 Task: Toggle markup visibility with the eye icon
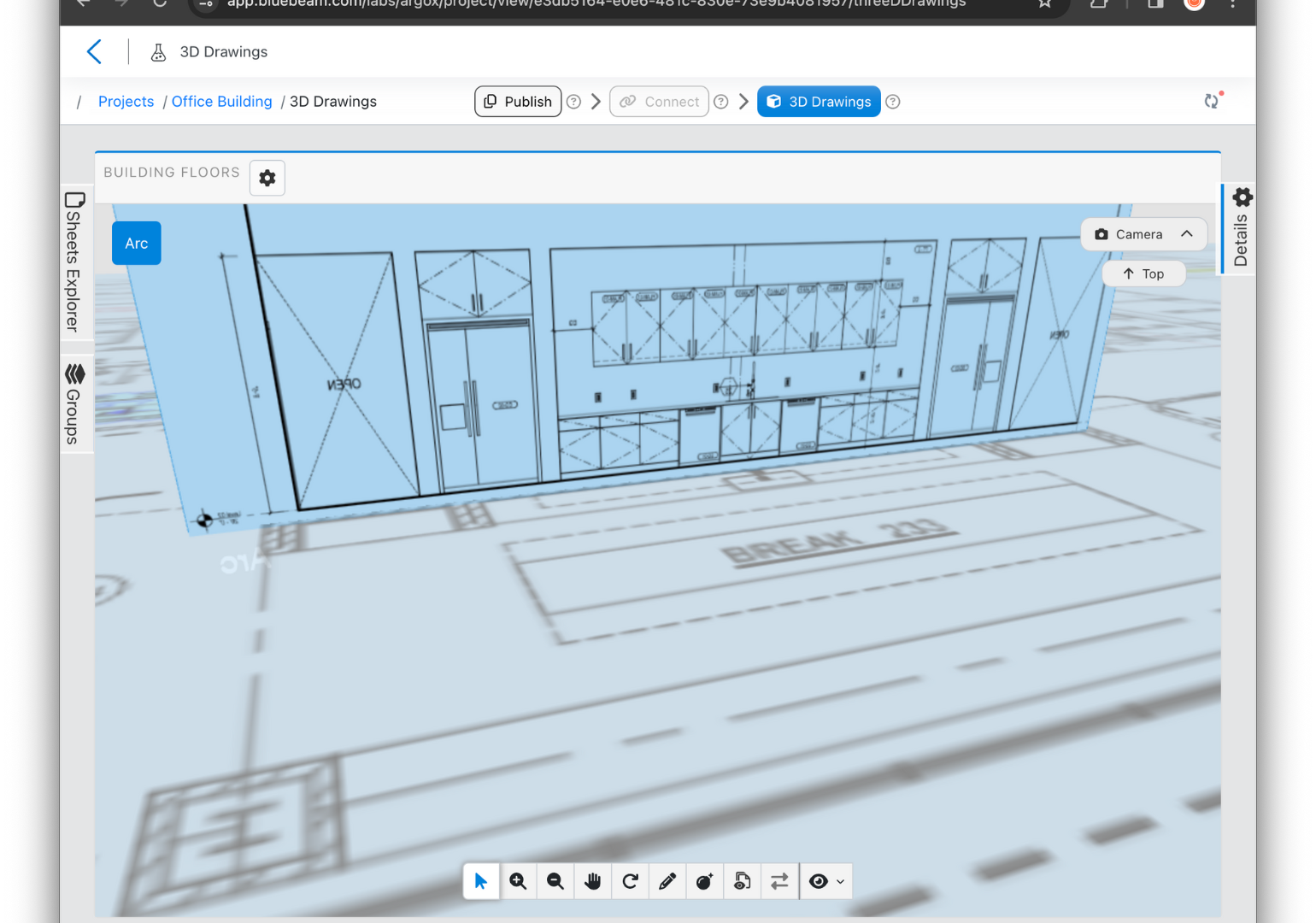pyautogui.click(x=818, y=881)
